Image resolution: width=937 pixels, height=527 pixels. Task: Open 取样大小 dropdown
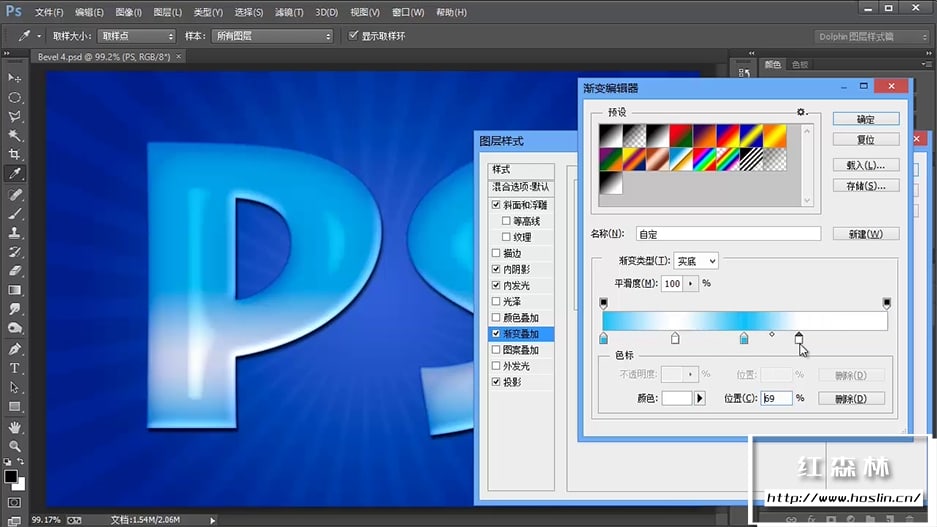[x=137, y=36]
